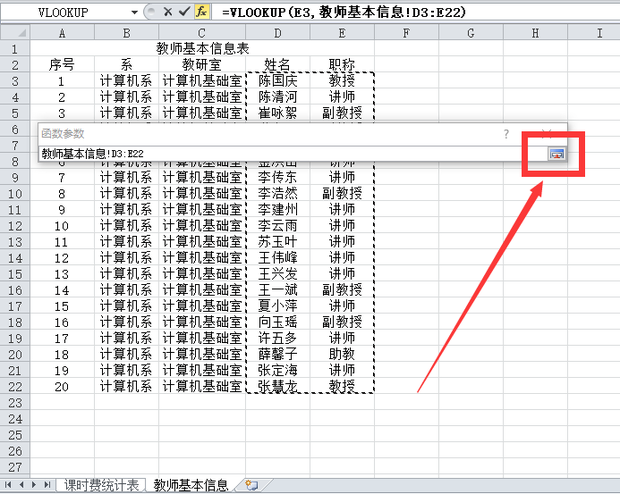Select column D header
The height and width of the screenshot is (494, 620).
[x=278, y=33]
